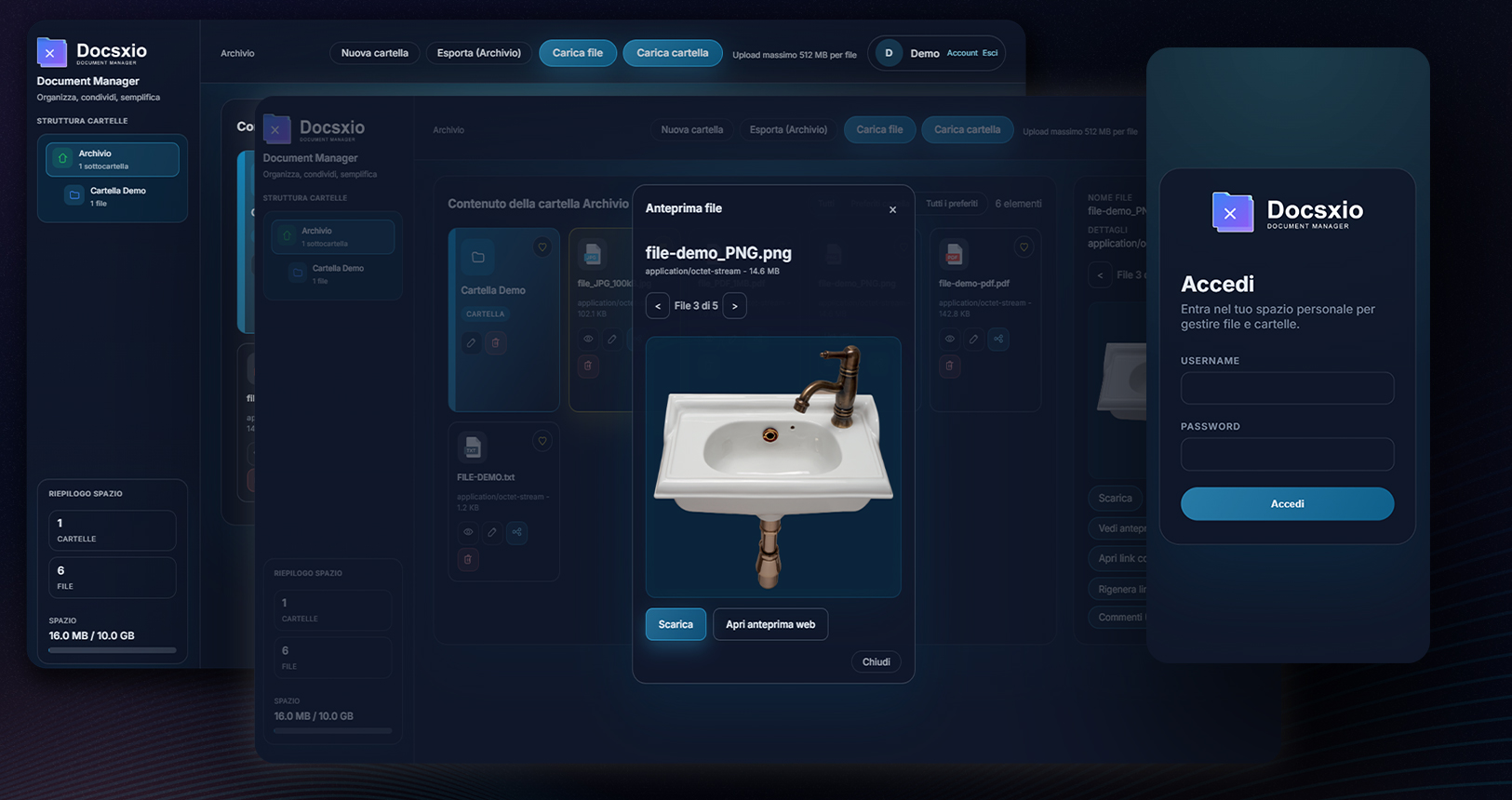Select Archivio folder in back window tree
The image size is (1512, 800).
[113, 159]
